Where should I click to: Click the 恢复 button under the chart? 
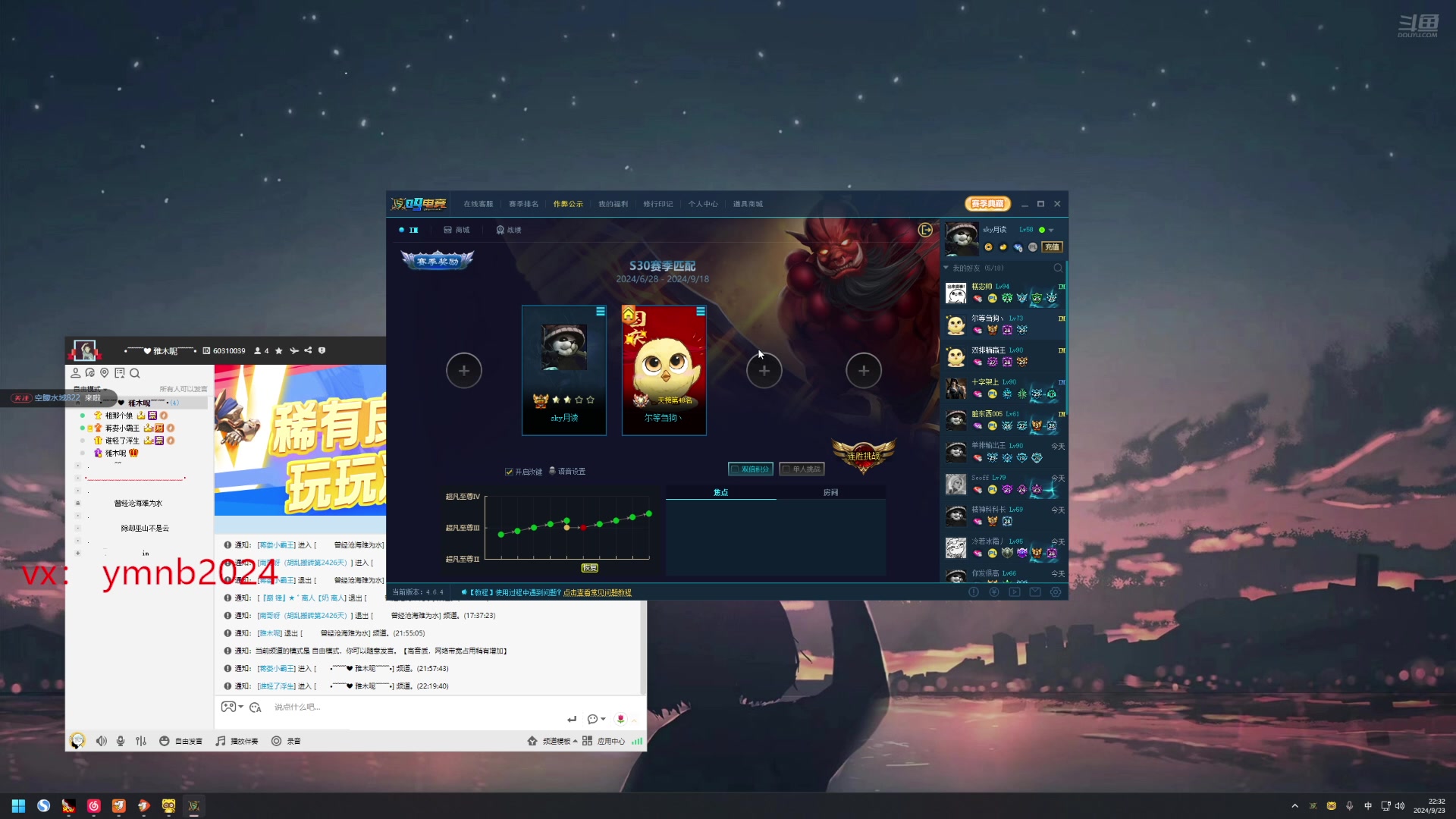589,567
